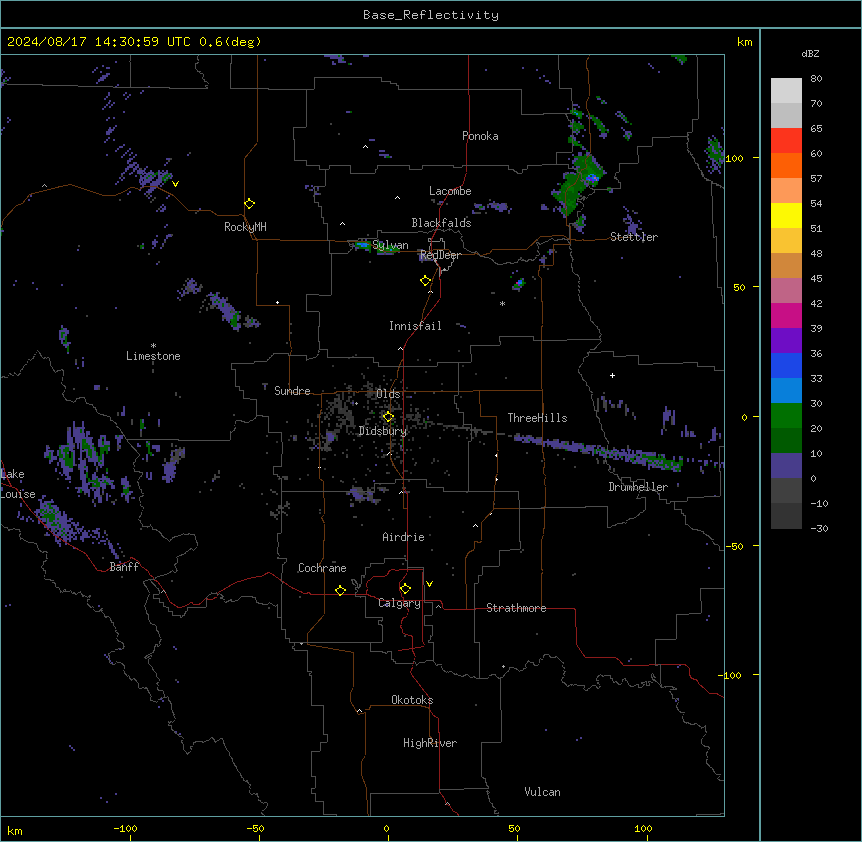Screen dimensions: 862x842
Task: Click the Olds label
Action: (388, 394)
